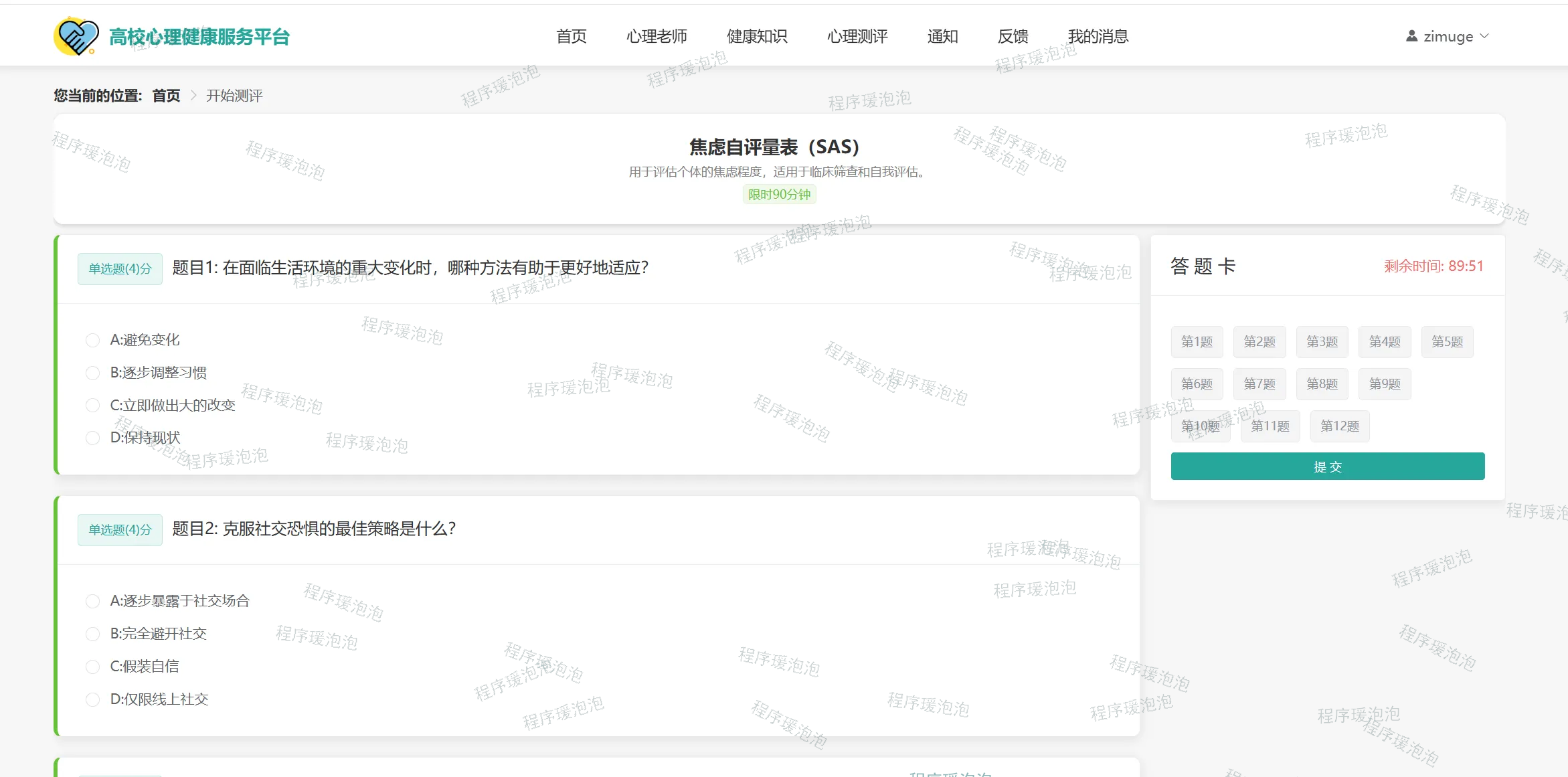This screenshot has width=1568, height=777.
Task: Jump to 第5题 on answer card
Action: click(1447, 342)
